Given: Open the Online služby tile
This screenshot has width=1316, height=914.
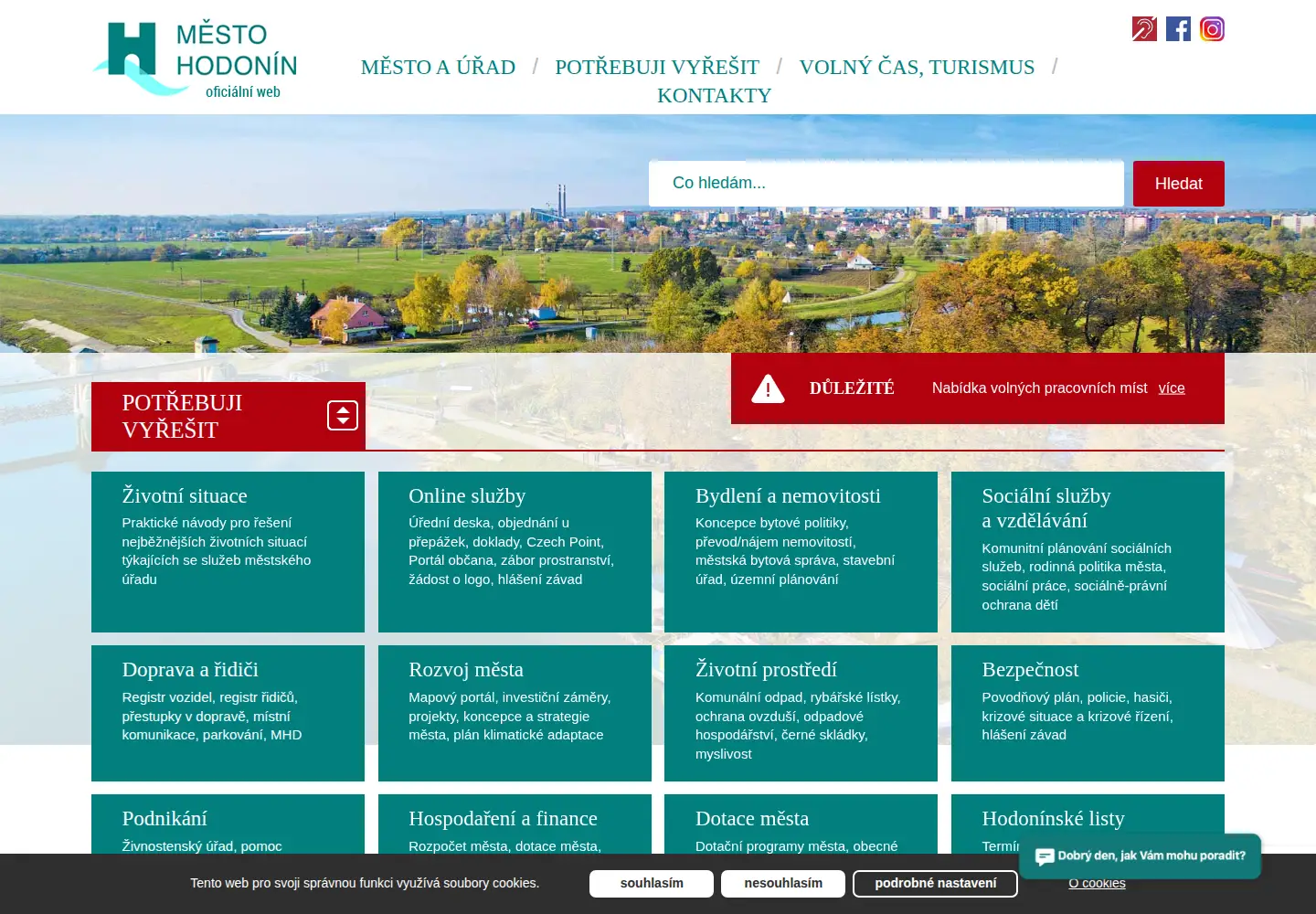Looking at the screenshot, I should click(x=515, y=552).
